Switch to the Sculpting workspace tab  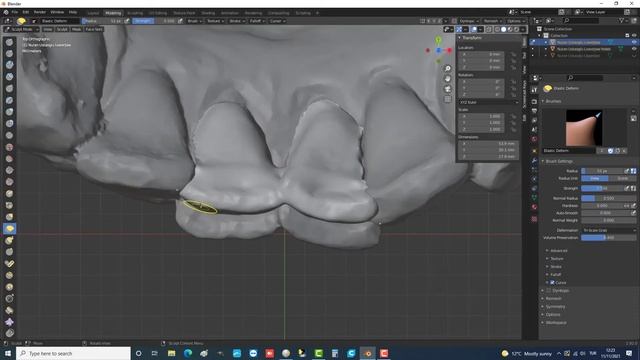point(134,13)
